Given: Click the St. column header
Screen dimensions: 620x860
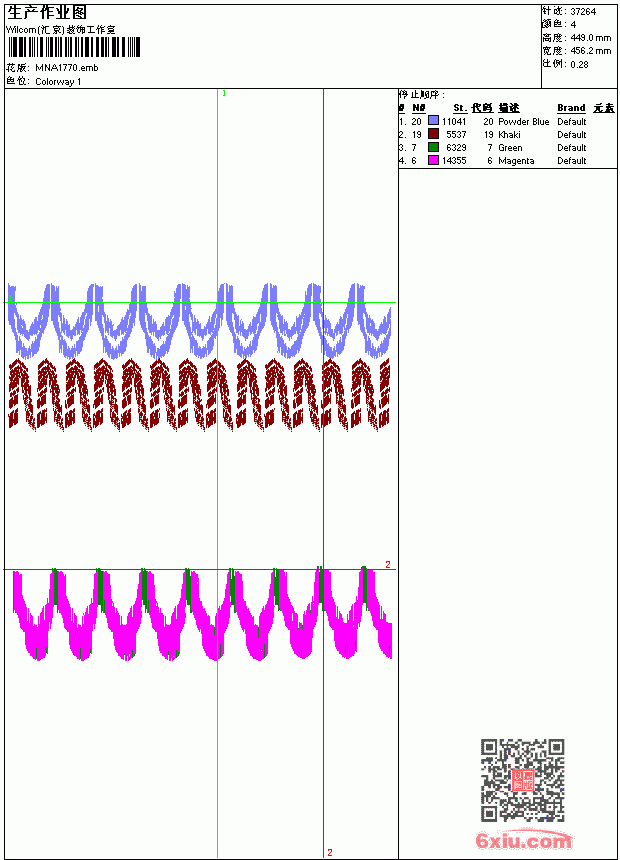Looking at the screenshot, I should tap(460, 108).
